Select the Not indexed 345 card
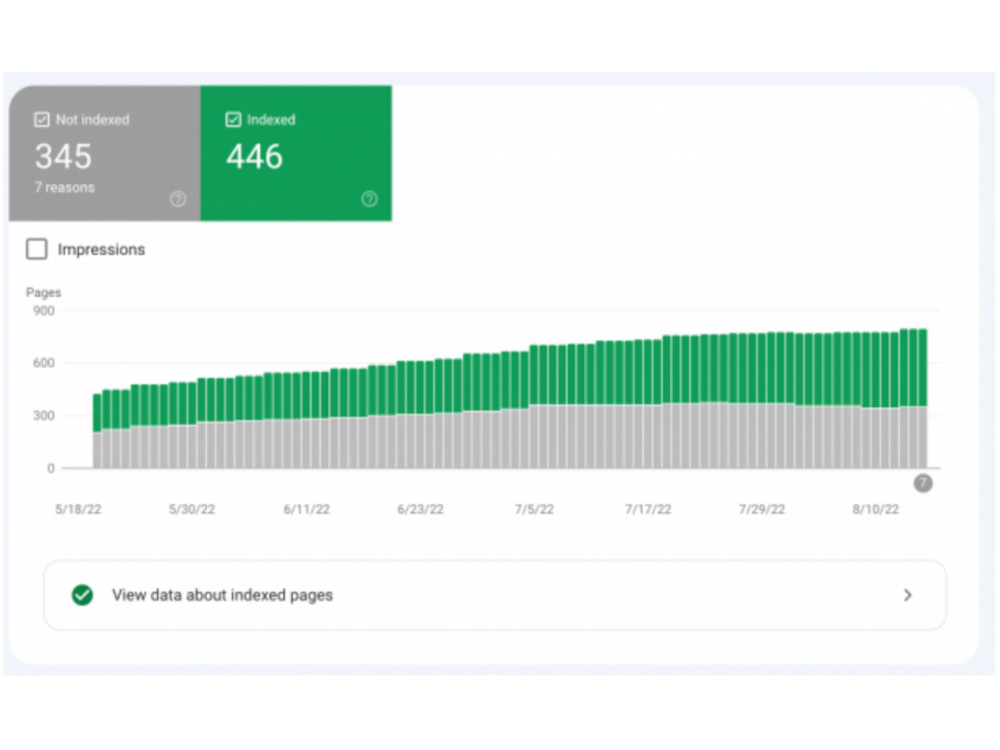Viewport: 1000px width, 750px height. coord(105,153)
